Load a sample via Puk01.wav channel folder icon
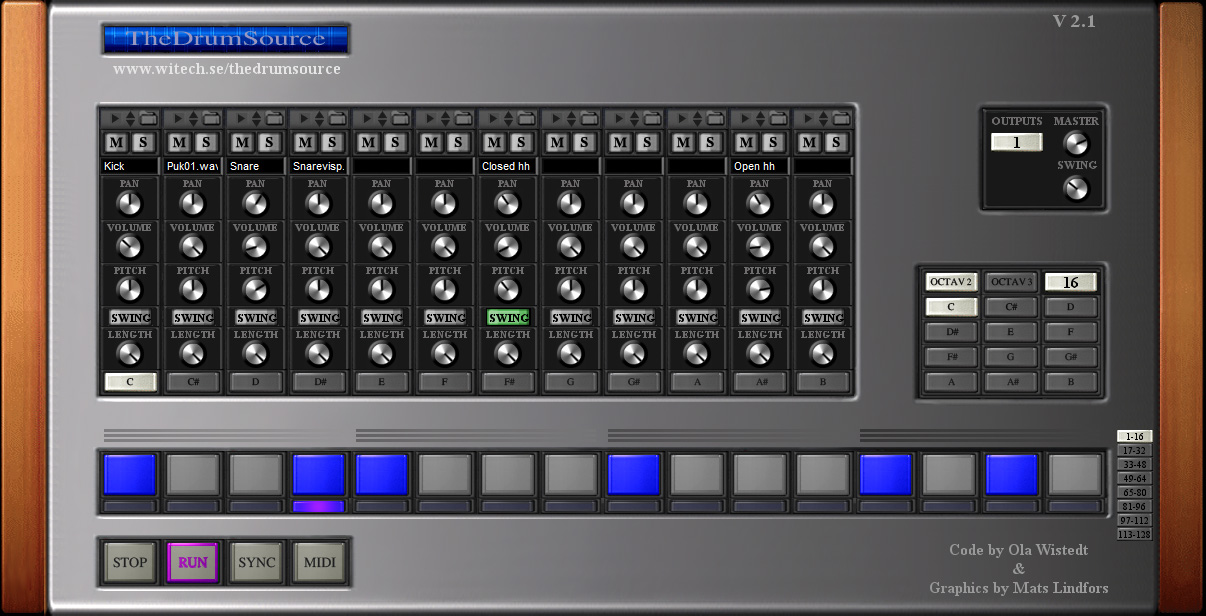The image size is (1206, 616). 211,118
